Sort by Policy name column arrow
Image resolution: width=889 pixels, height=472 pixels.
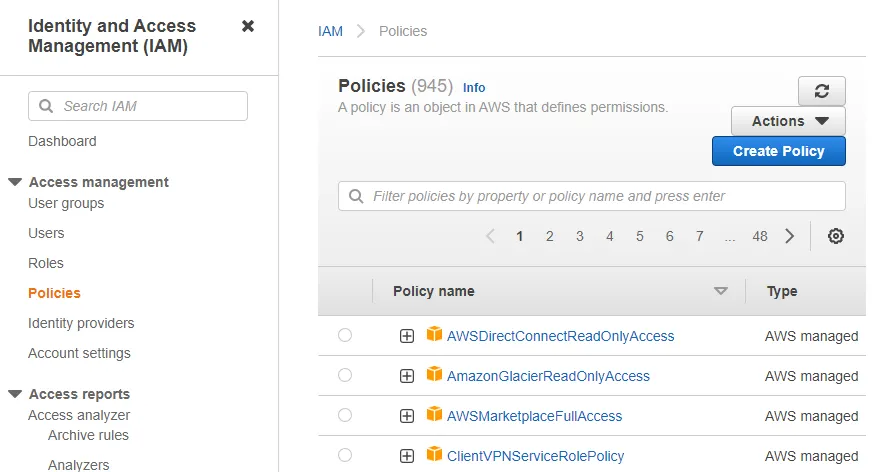point(721,291)
